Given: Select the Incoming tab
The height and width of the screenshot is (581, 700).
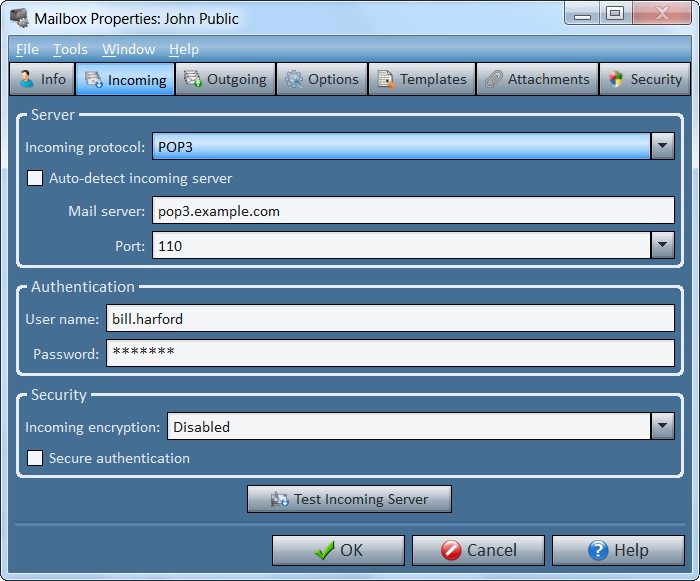Looking at the screenshot, I should pyautogui.click(x=125, y=79).
